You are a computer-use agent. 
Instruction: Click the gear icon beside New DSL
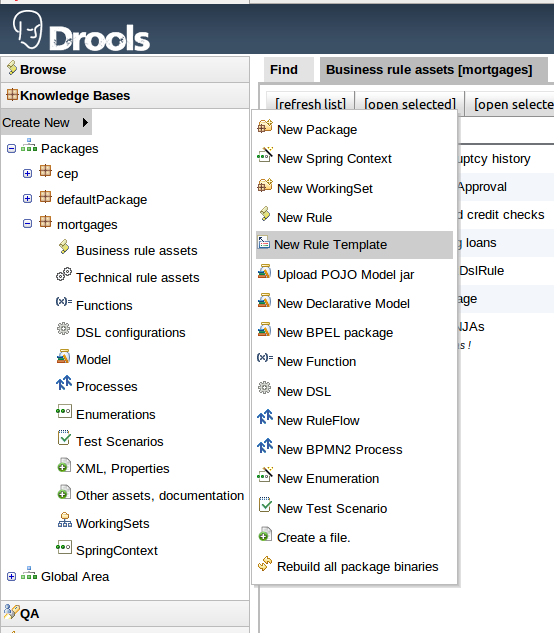(x=264, y=388)
